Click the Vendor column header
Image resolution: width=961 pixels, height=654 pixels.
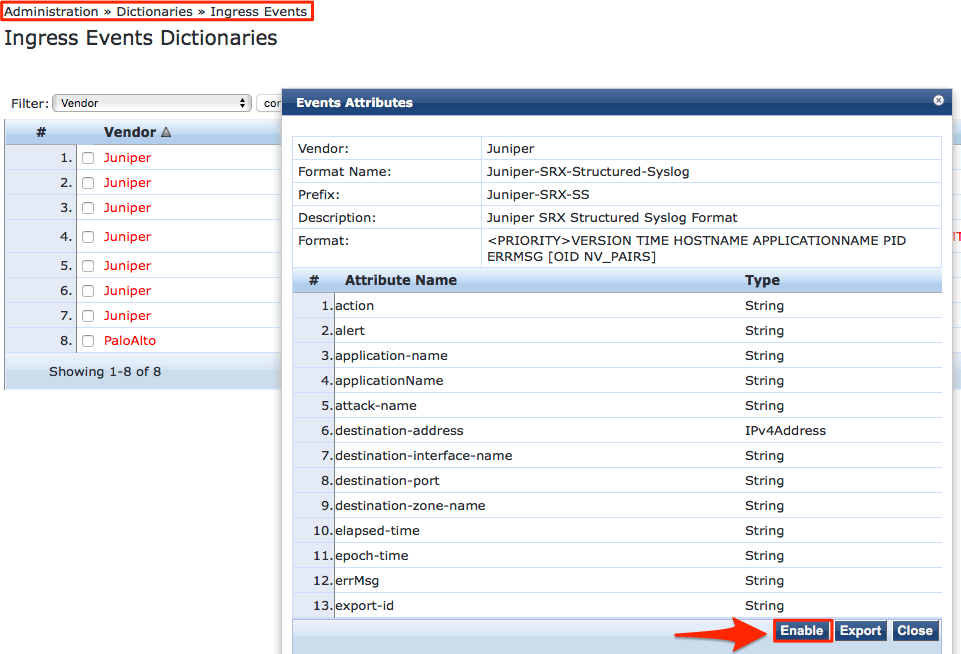click(x=130, y=132)
